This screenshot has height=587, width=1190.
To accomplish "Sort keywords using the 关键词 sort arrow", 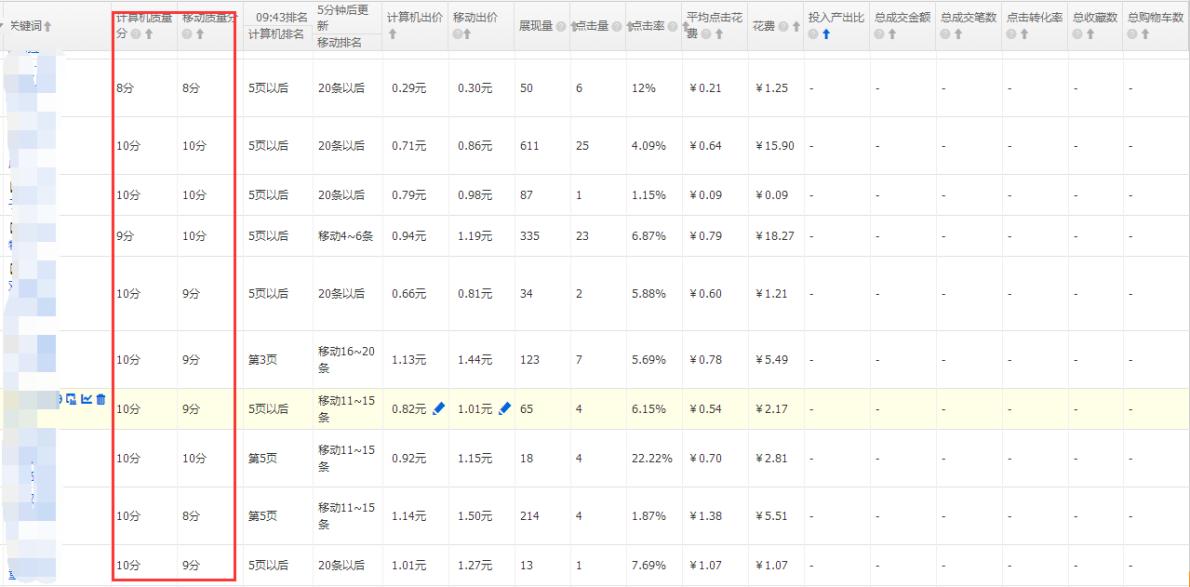I will pos(46,26).
